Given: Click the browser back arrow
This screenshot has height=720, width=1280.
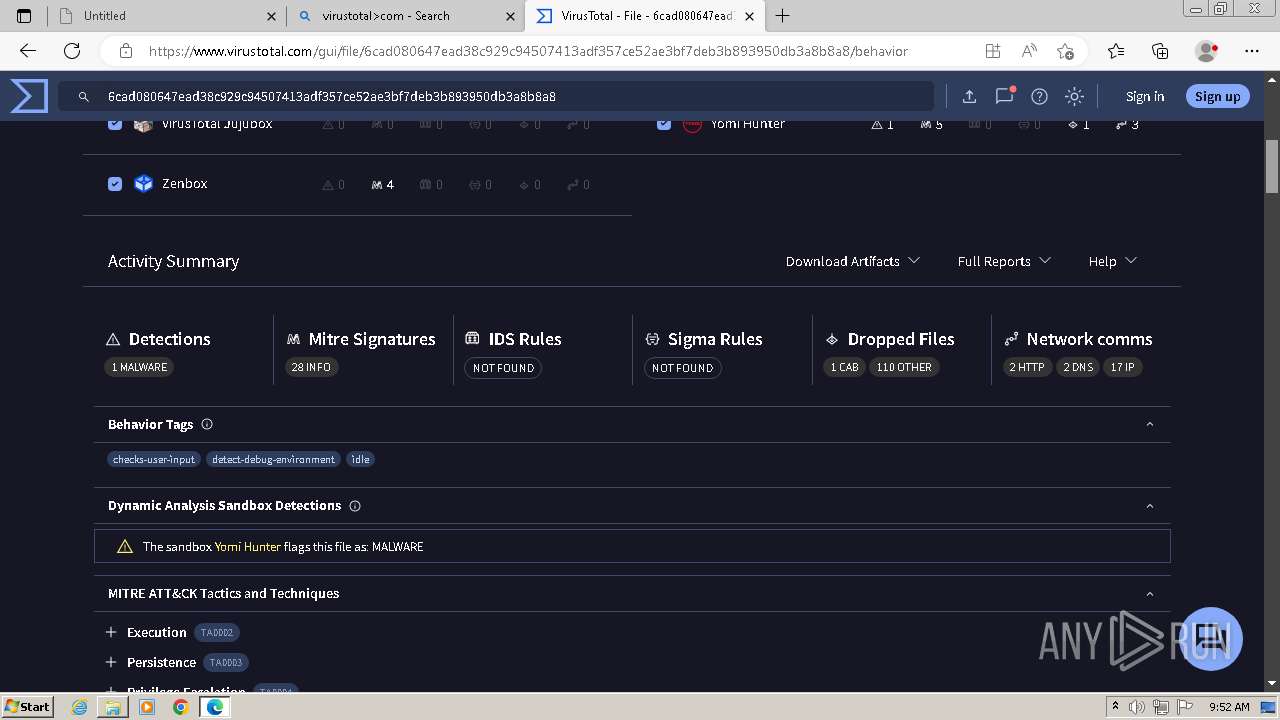Looking at the screenshot, I should [28, 51].
